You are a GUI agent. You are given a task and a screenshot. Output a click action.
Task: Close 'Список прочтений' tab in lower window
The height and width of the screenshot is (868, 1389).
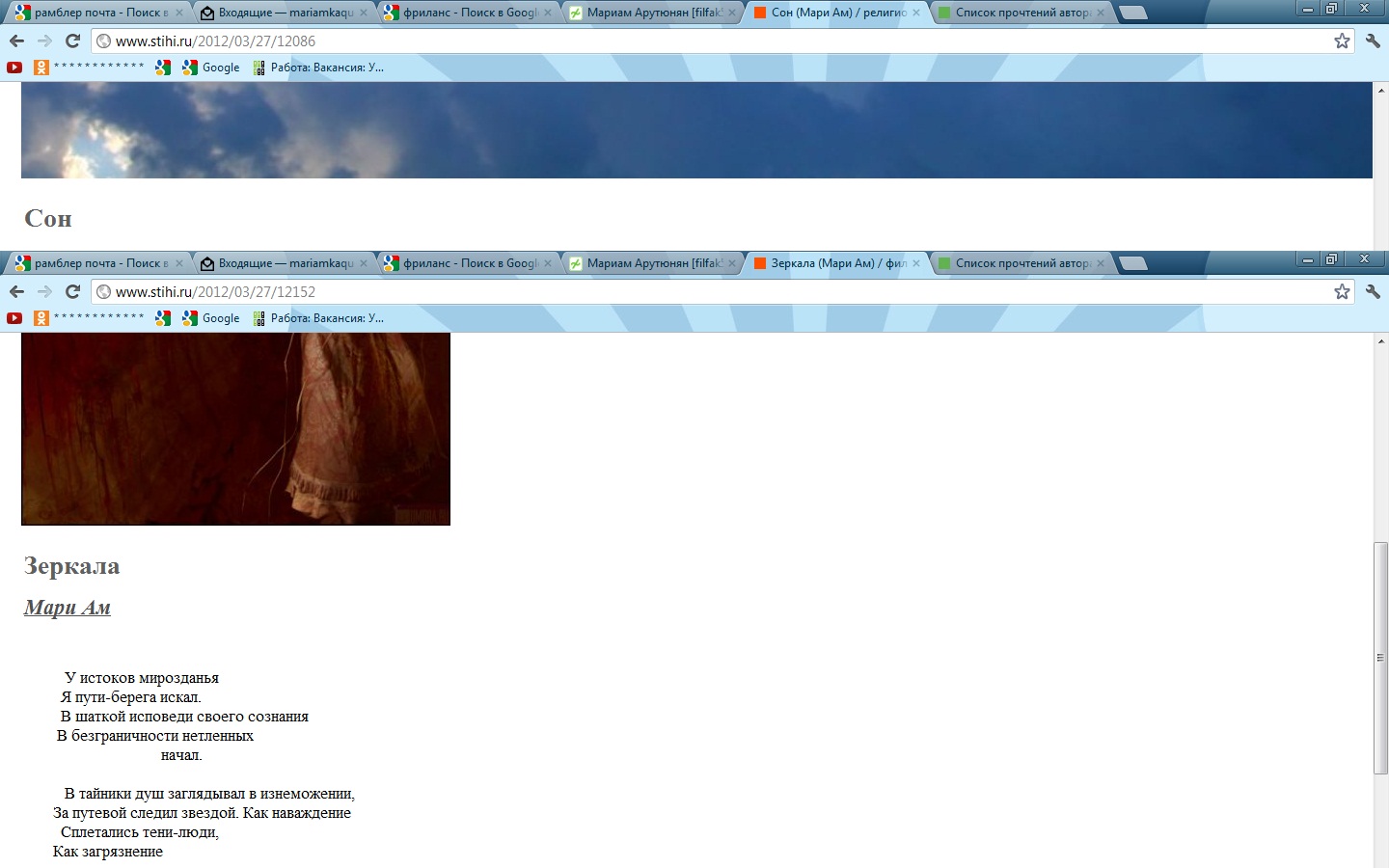pos(1101,263)
